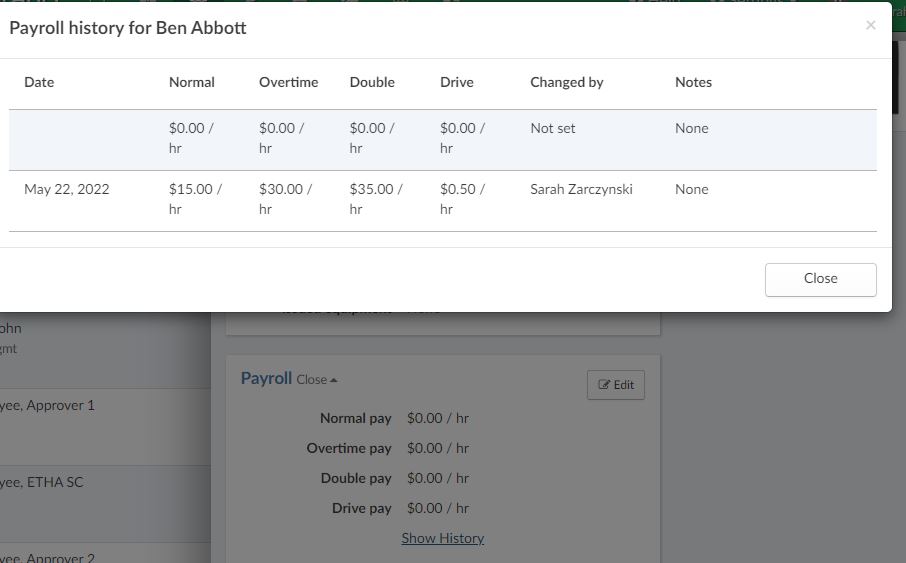Click the Date column header
This screenshot has width=906, height=563.
(39, 82)
